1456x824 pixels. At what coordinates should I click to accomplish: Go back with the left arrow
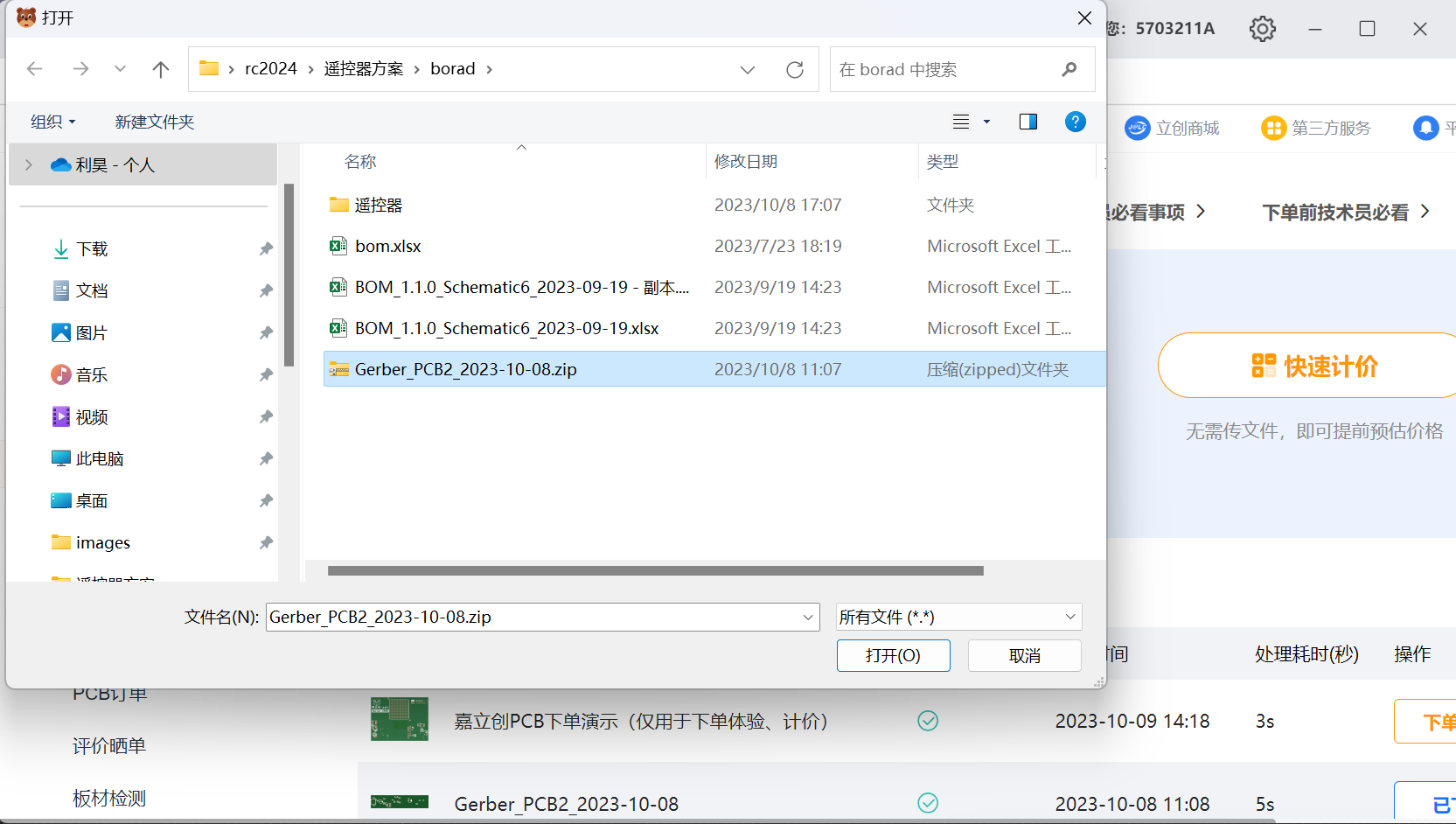coord(35,69)
